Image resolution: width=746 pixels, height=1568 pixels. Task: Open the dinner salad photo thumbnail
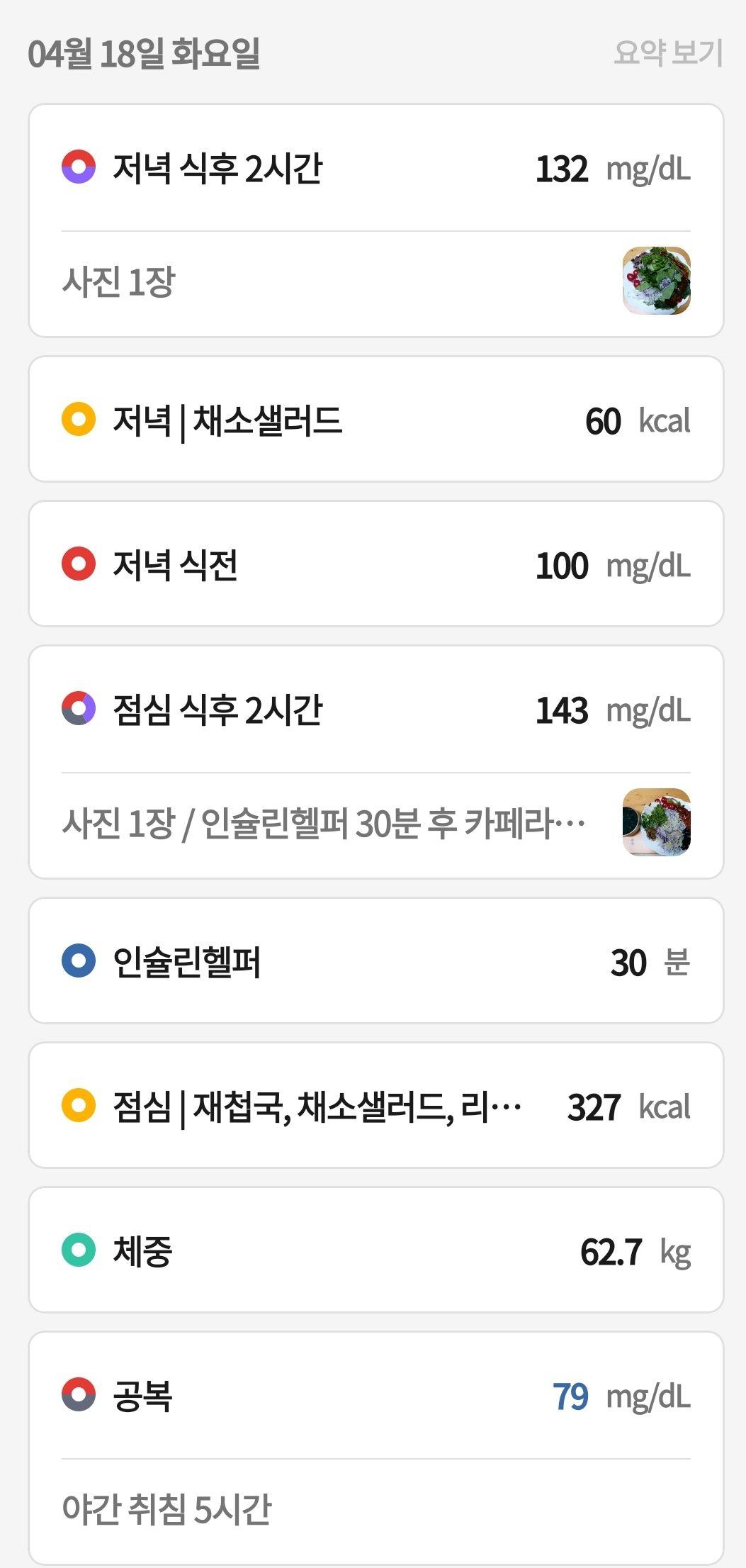pos(656,281)
